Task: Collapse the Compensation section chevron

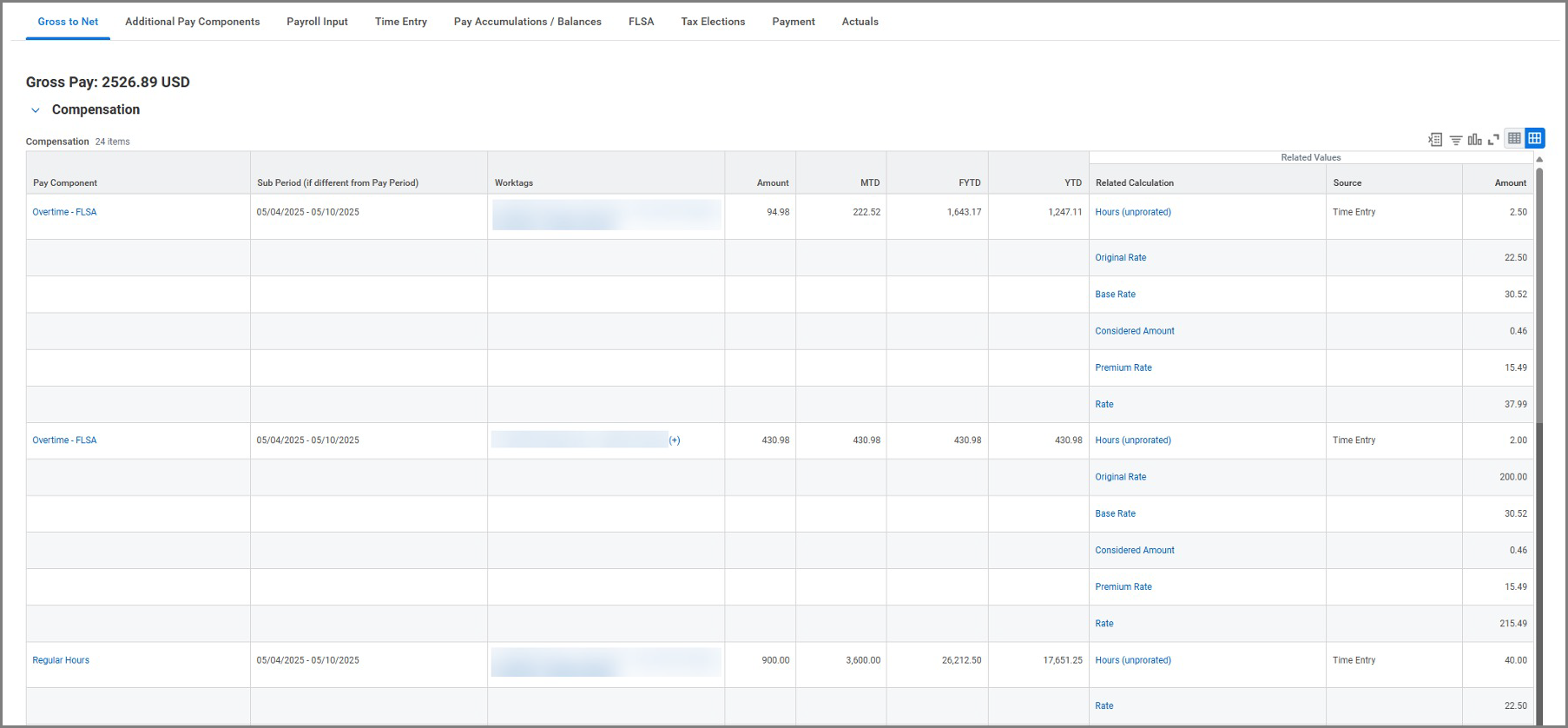Action: click(36, 110)
